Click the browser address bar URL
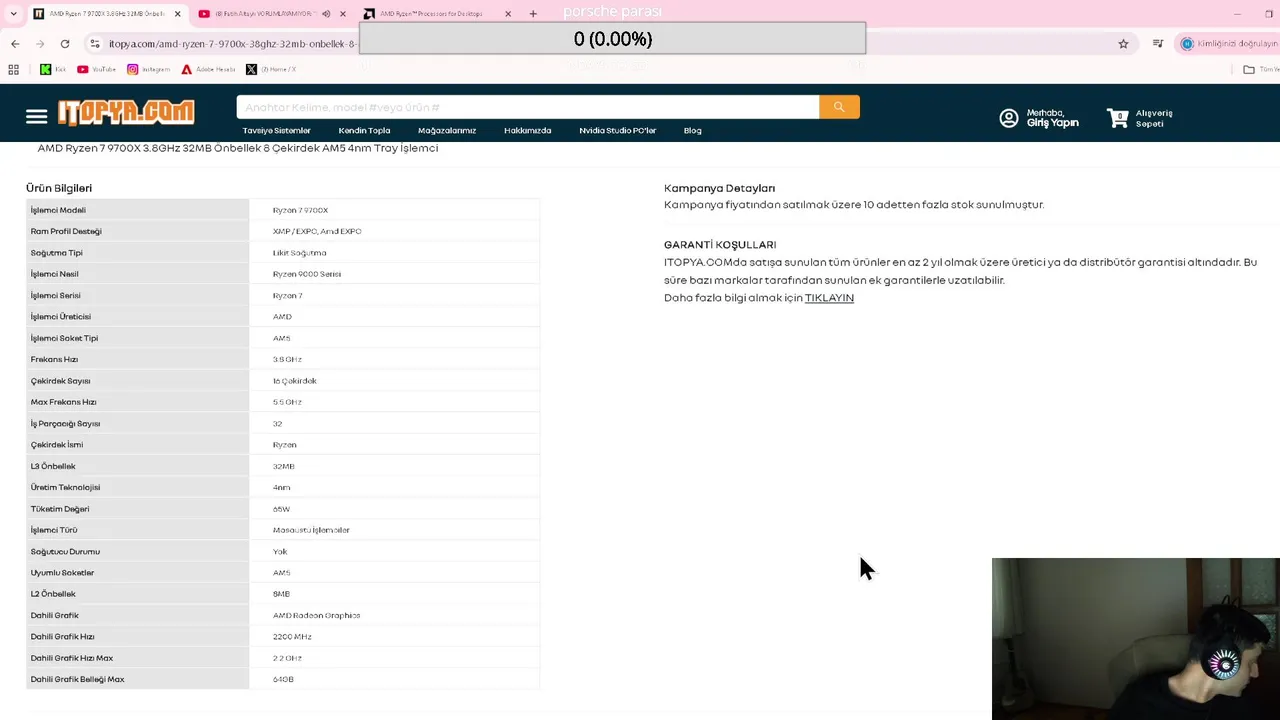Viewport: 1280px width, 720px height. [232, 44]
